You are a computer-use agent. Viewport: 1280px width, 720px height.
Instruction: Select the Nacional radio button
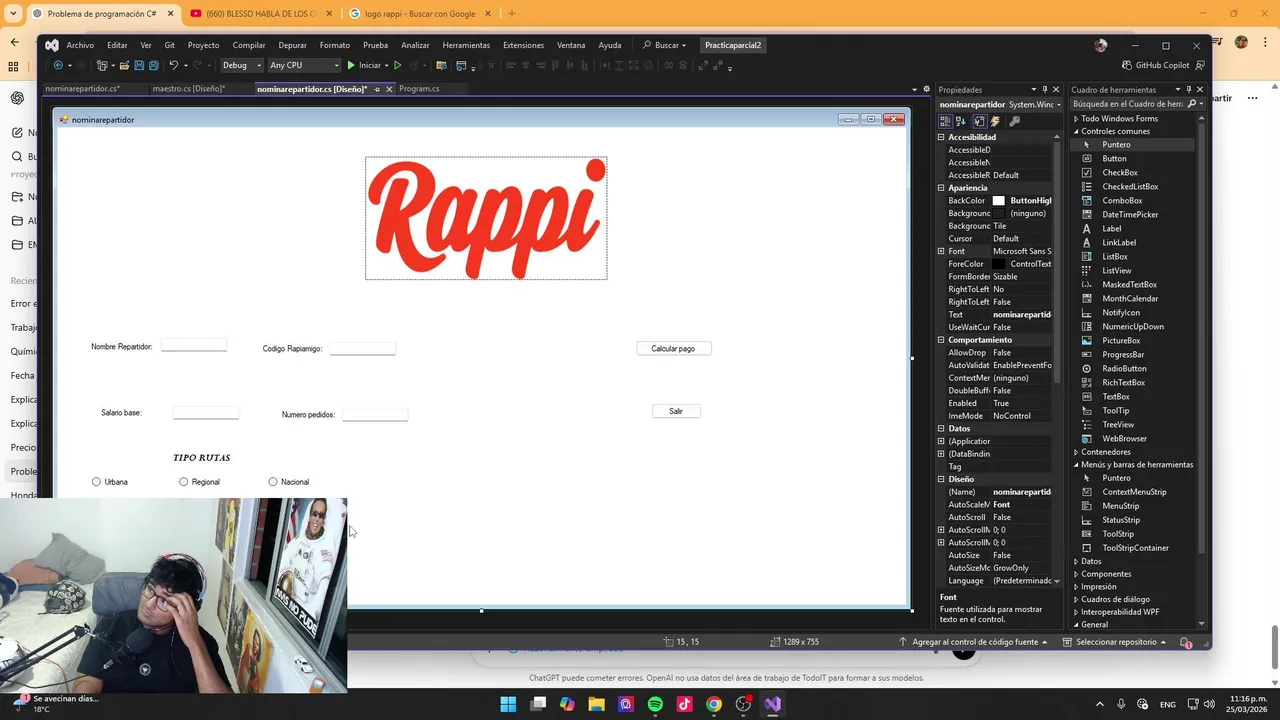(273, 482)
